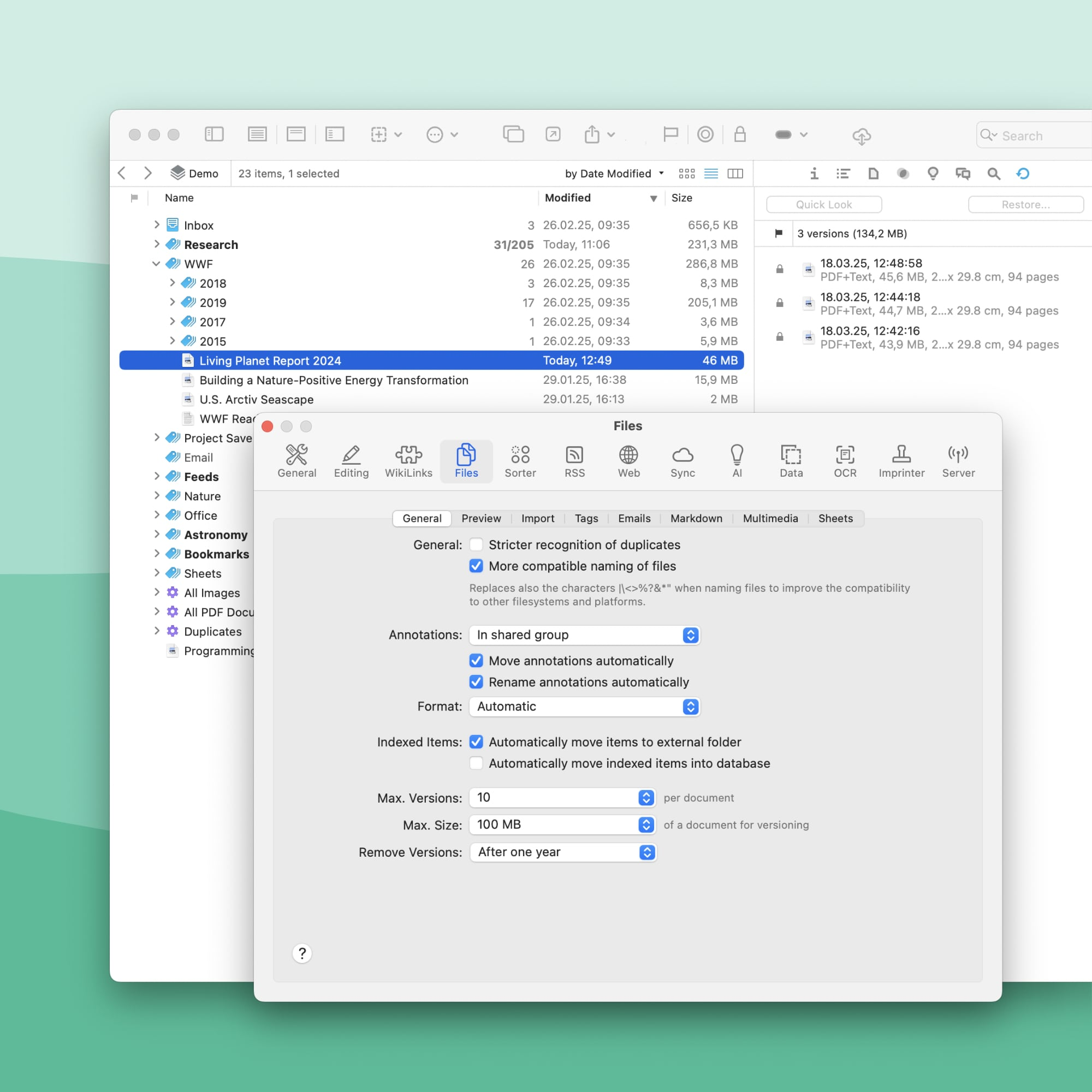Image resolution: width=1092 pixels, height=1092 pixels.
Task: Switch to the Markdown tab
Action: coord(696,518)
